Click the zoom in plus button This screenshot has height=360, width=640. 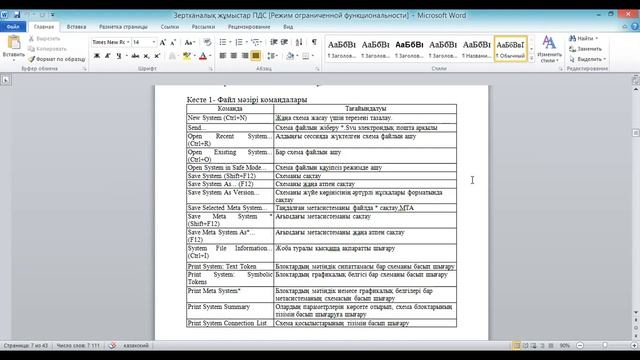tap(634, 346)
